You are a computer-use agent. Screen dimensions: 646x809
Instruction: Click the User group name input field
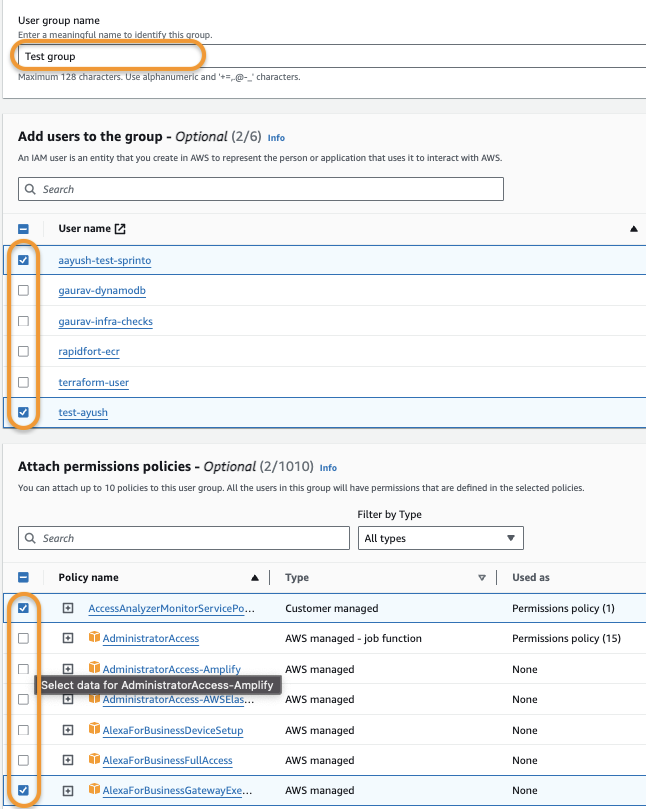tap(332, 56)
